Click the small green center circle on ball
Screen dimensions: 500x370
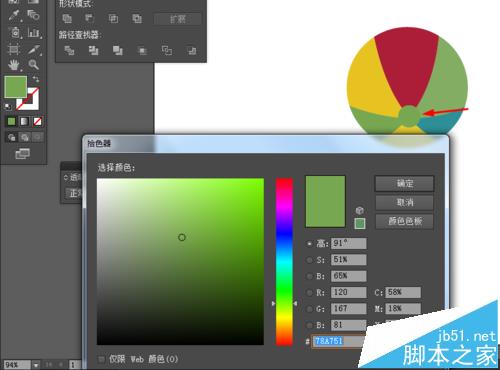click(410, 115)
